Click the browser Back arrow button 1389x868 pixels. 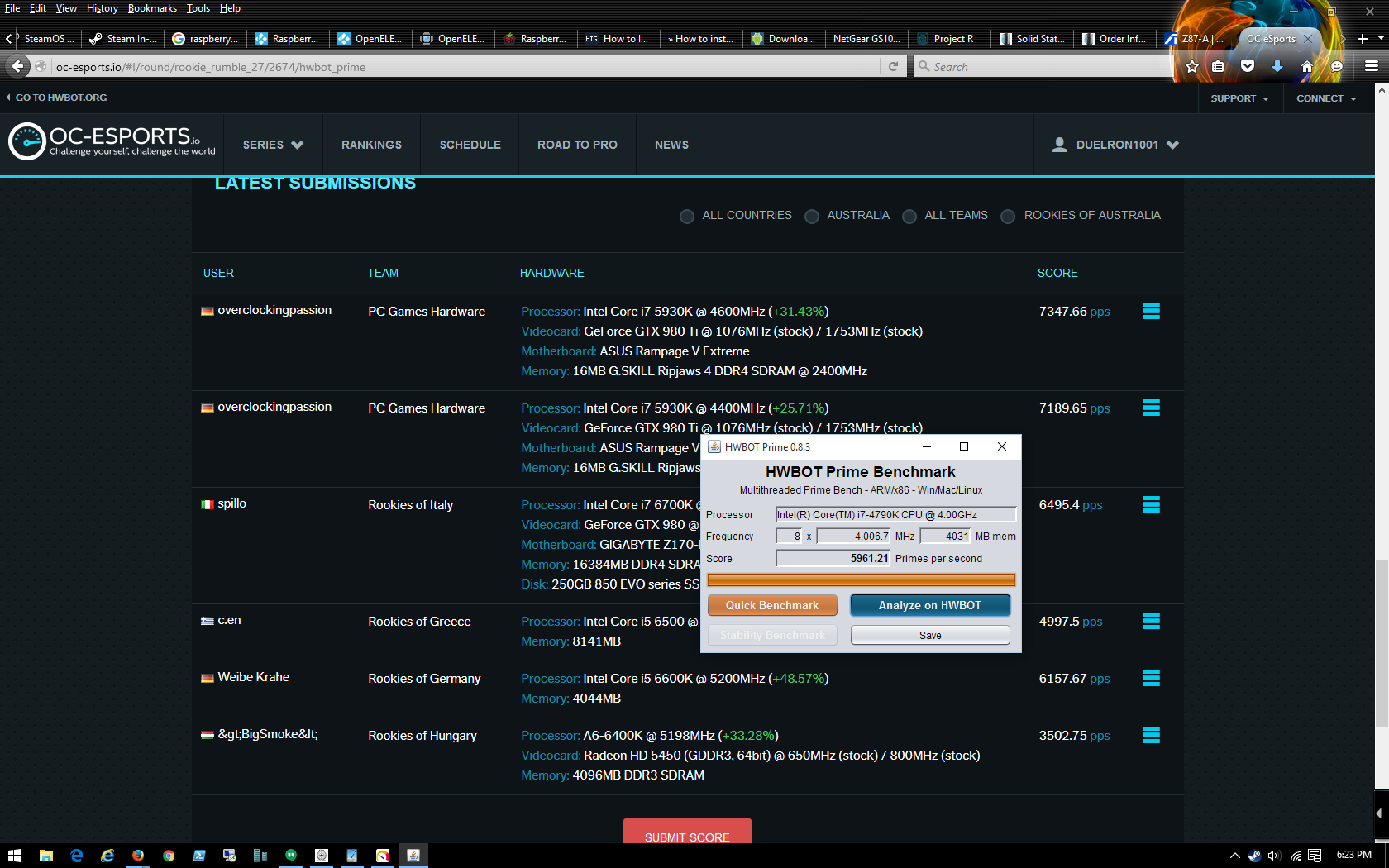click(x=17, y=66)
